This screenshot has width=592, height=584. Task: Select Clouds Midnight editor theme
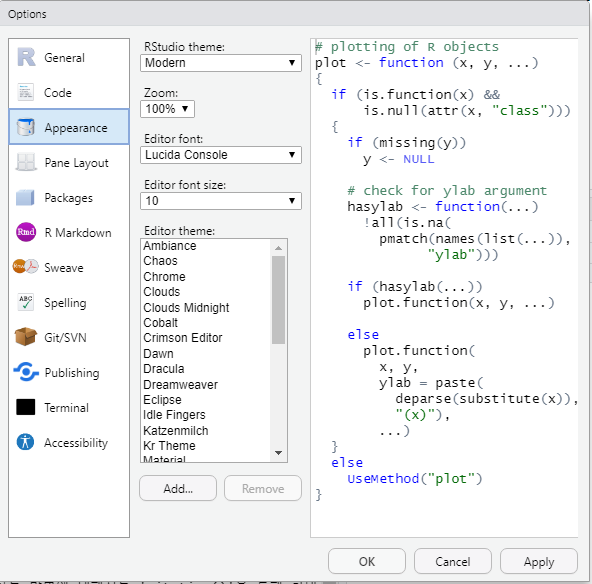point(206,307)
